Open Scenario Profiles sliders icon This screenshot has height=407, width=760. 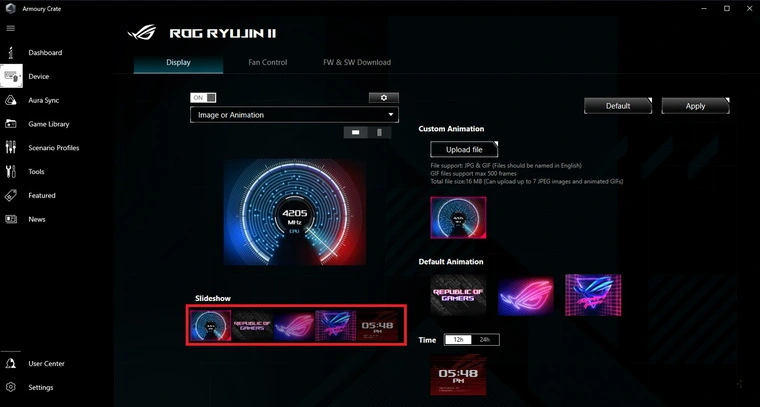[11, 148]
